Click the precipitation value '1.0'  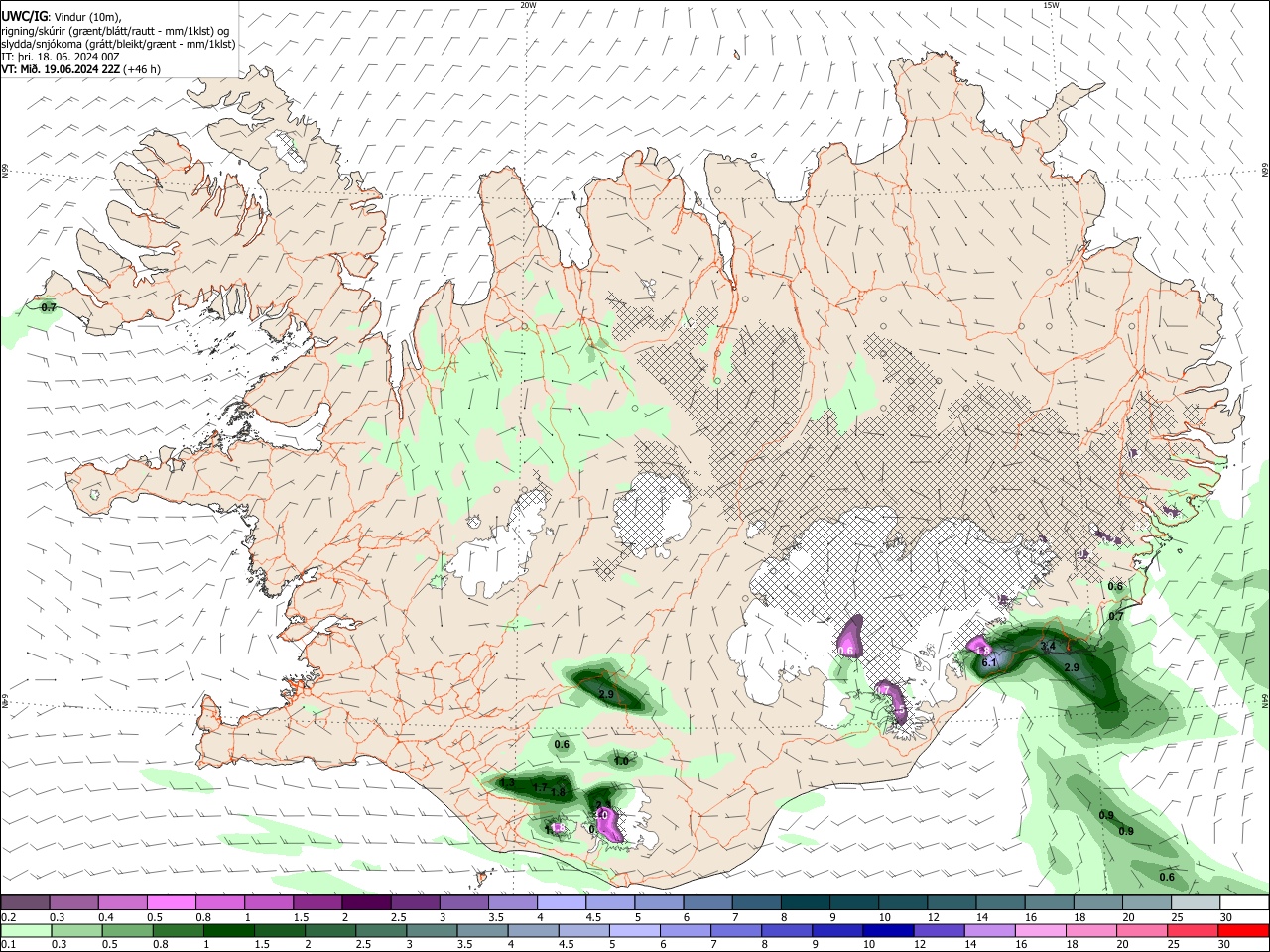(x=621, y=761)
